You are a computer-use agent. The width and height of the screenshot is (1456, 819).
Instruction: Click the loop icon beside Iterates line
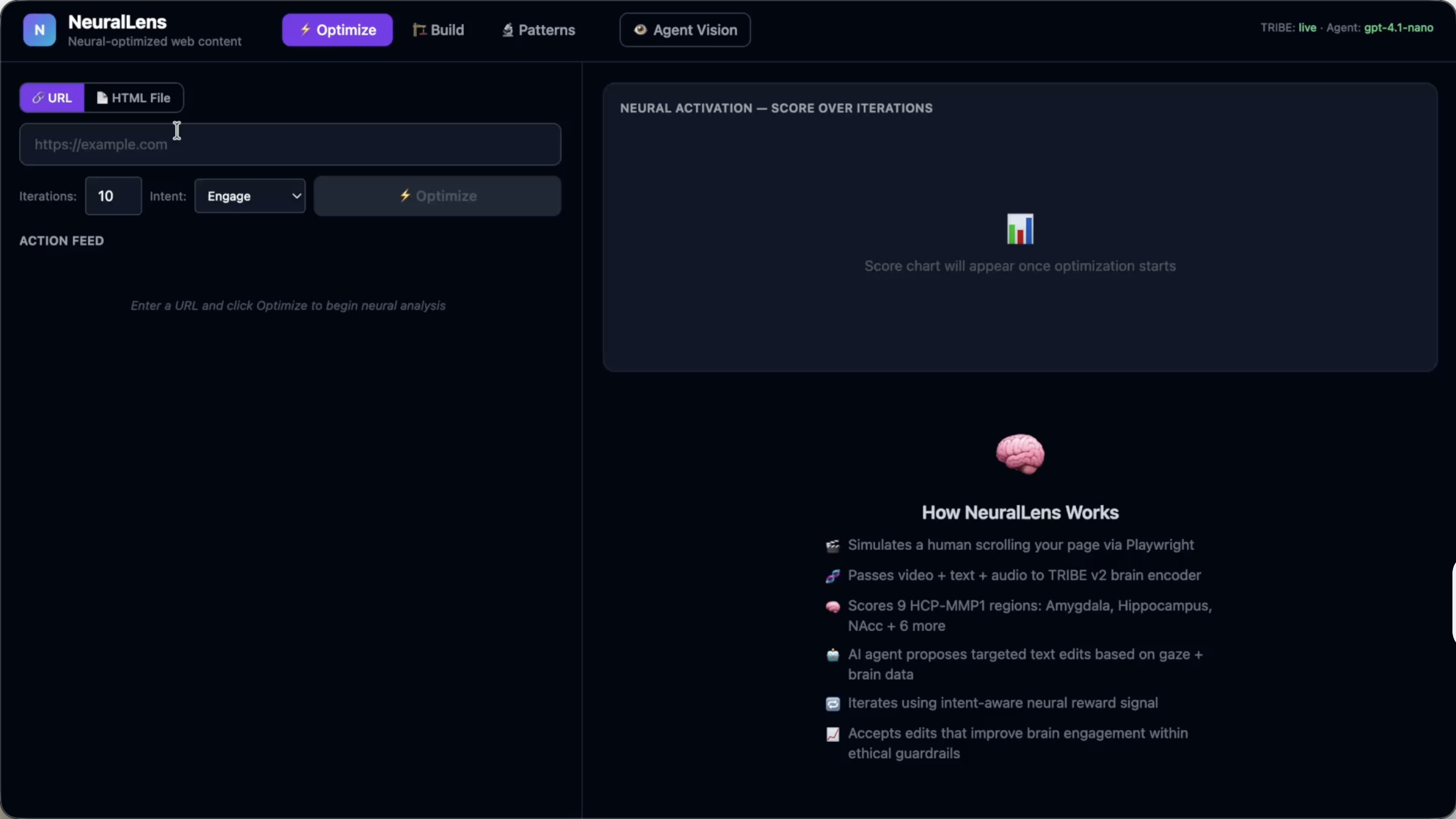coord(832,704)
